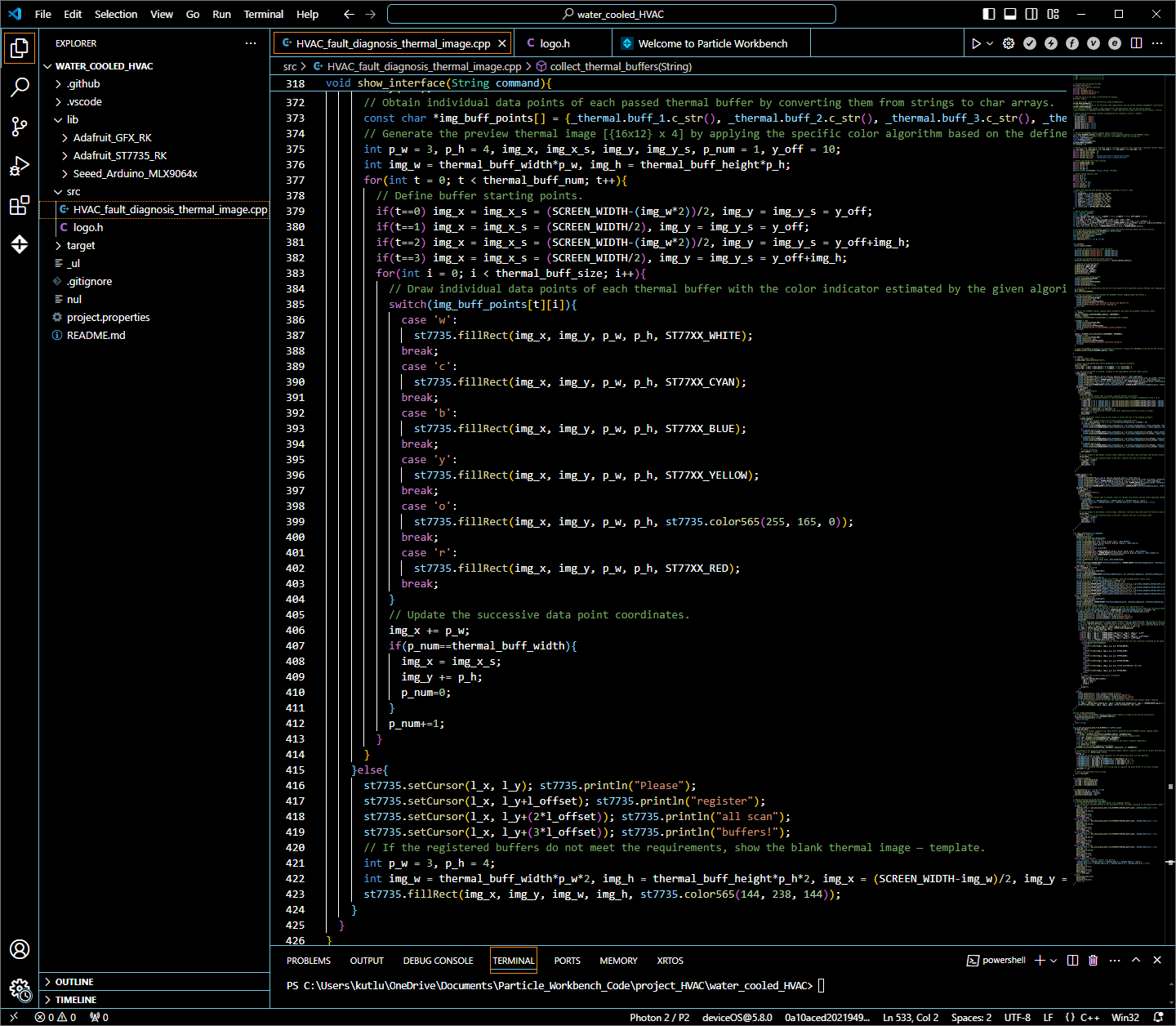Expand the .github folder

click(83, 83)
